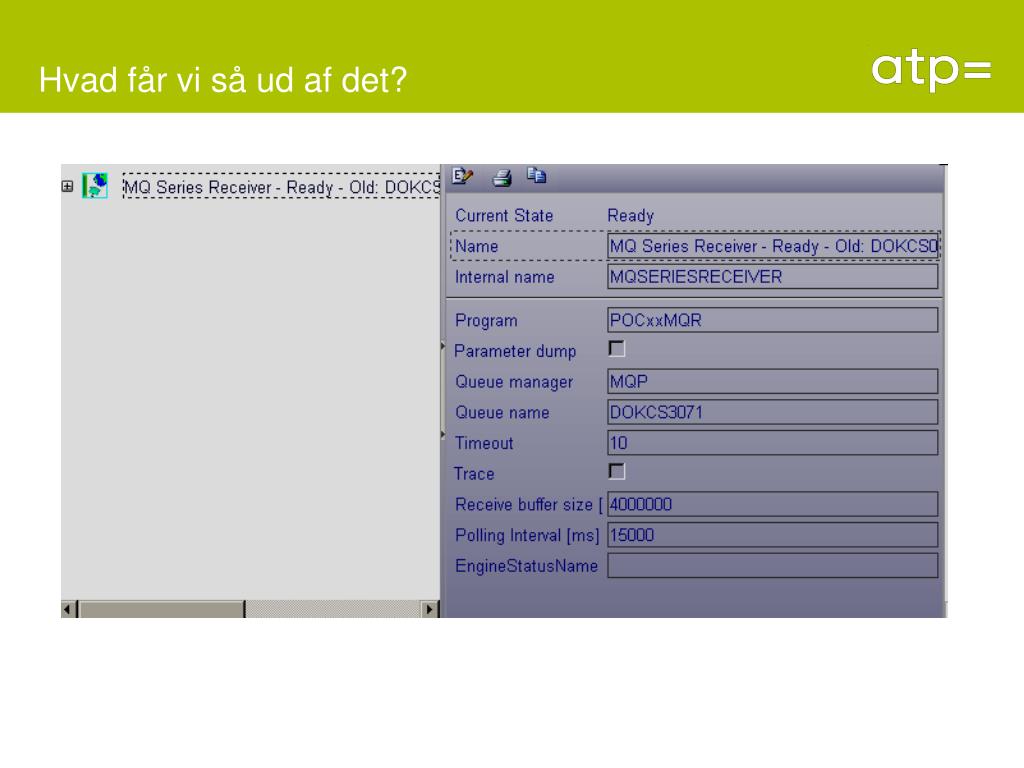Image resolution: width=1024 pixels, height=768 pixels.
Task: Click the Receive buffer size field 4000000
Action: pos(773,504)
